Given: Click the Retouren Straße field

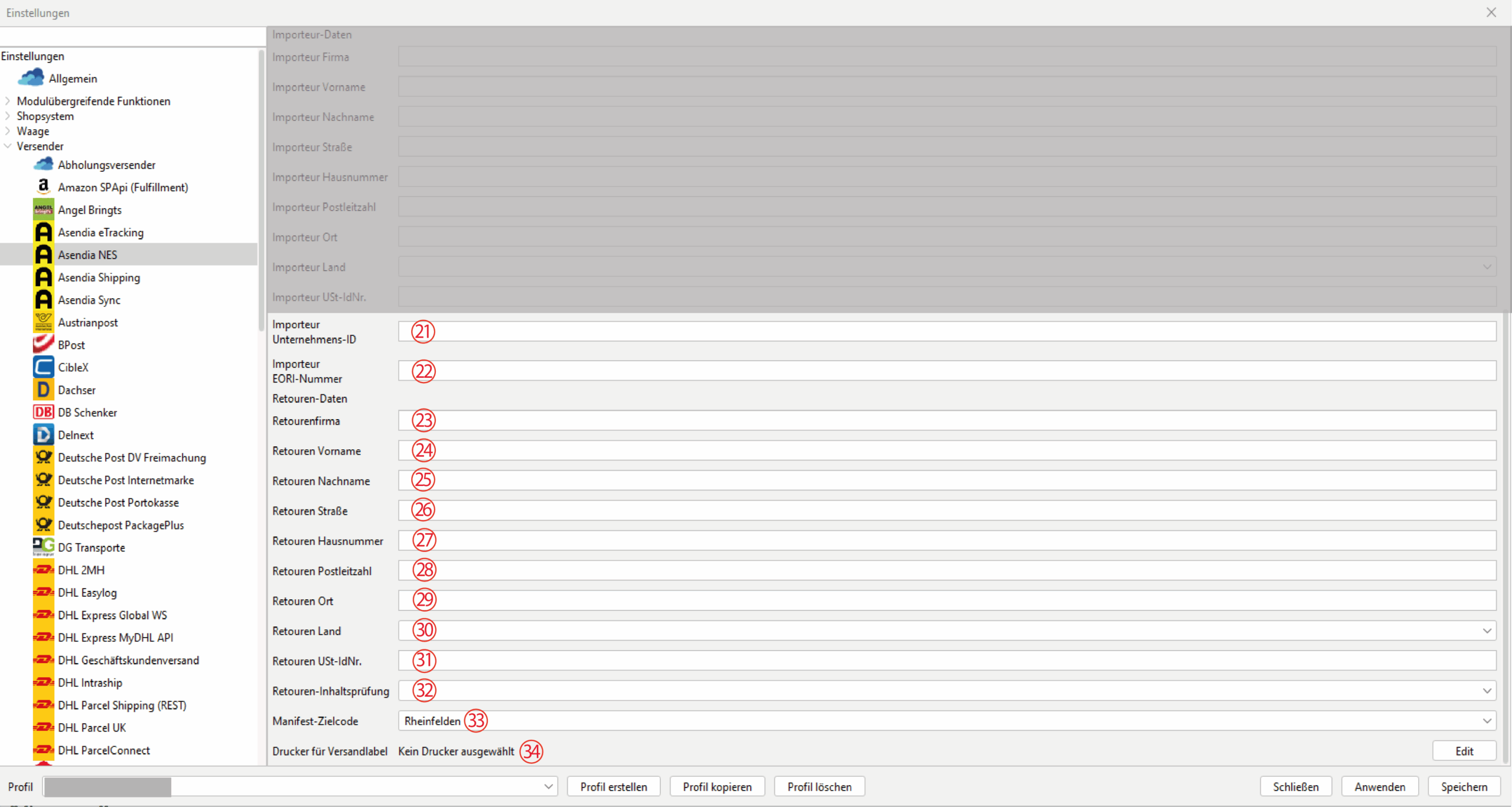Looking at the screenshot, I should pos(947,511).
